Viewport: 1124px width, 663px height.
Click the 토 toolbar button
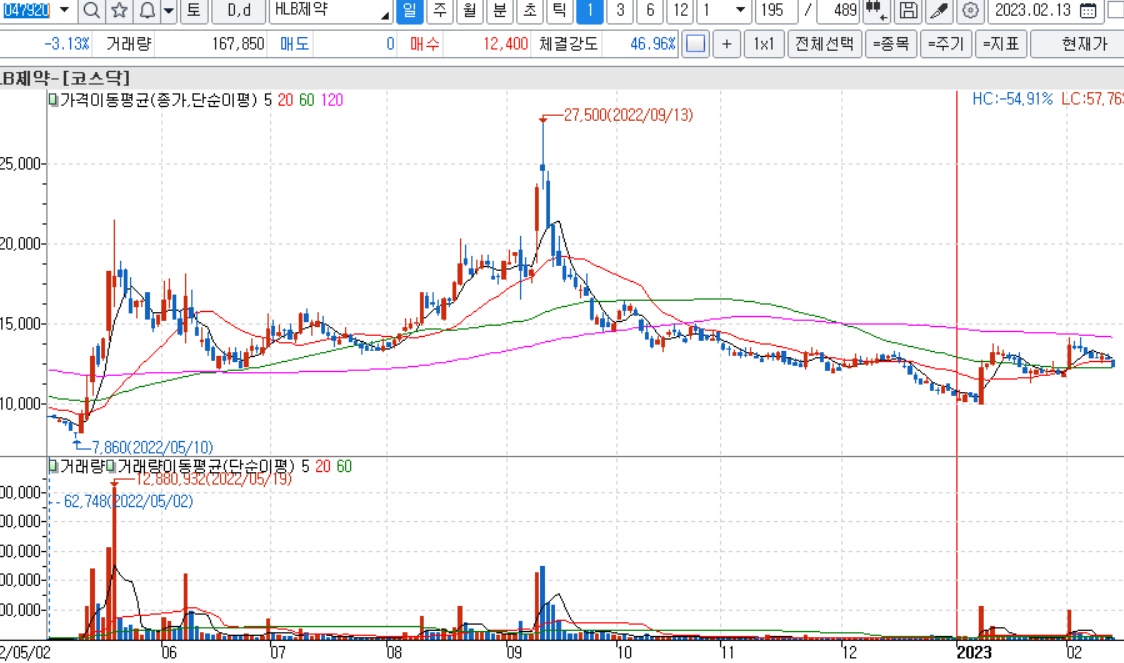[x=194, y=11]
